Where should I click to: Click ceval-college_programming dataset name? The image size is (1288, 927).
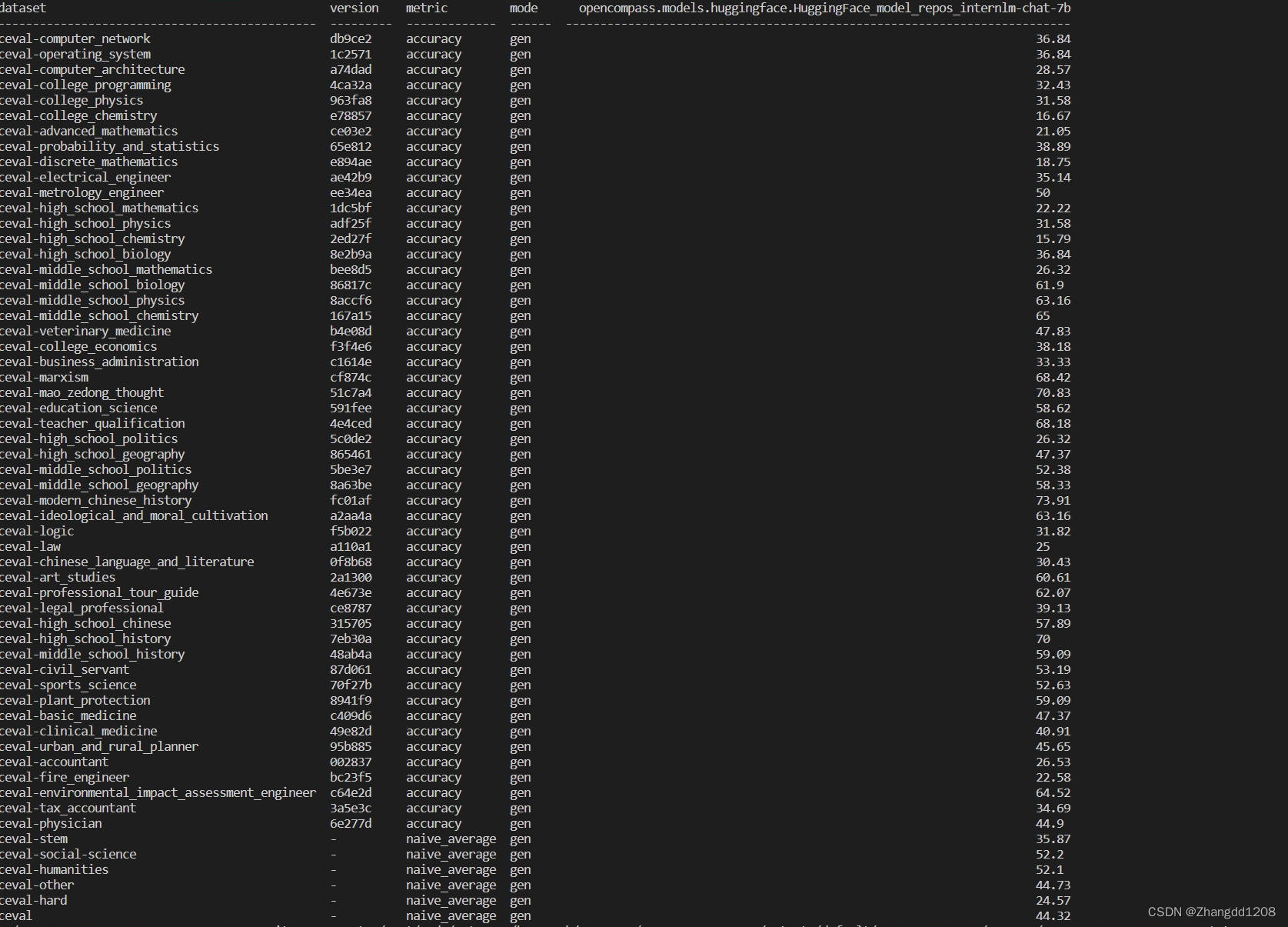coord(85,85)
